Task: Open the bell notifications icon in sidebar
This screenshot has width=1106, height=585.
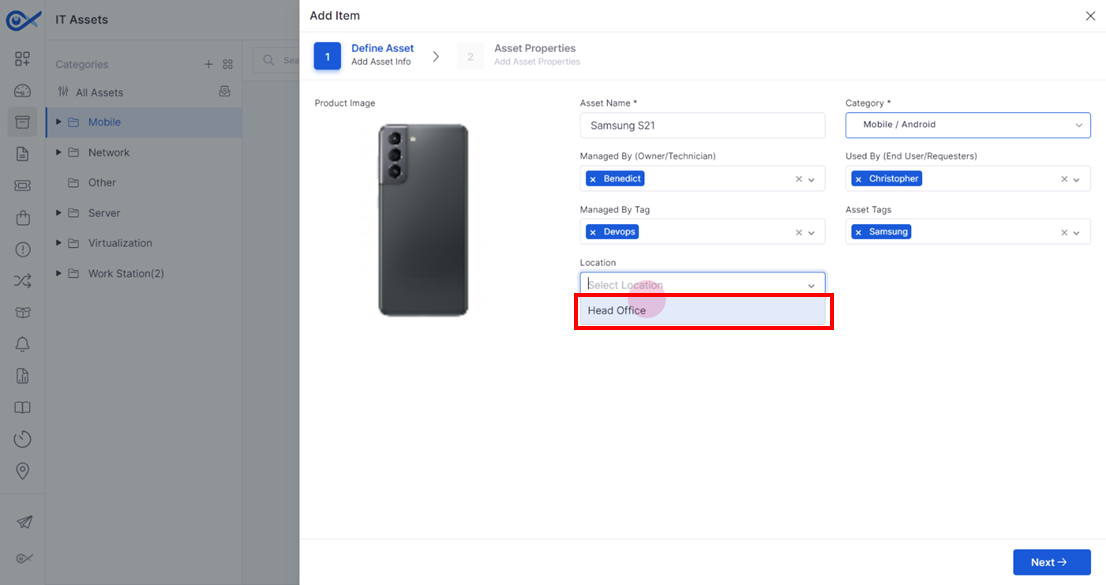Action: click(x=23, y=344)
